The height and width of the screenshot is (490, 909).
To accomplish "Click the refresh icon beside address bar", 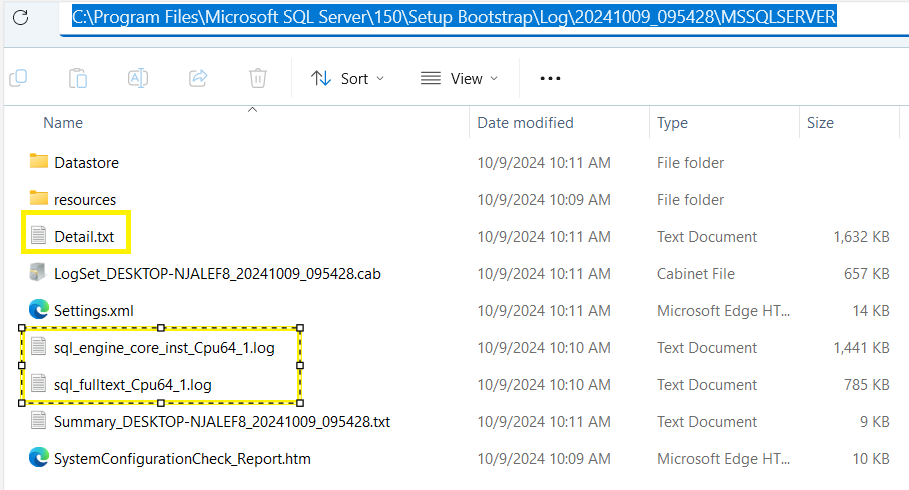I will pyautogui.click(x=21, y=17).
